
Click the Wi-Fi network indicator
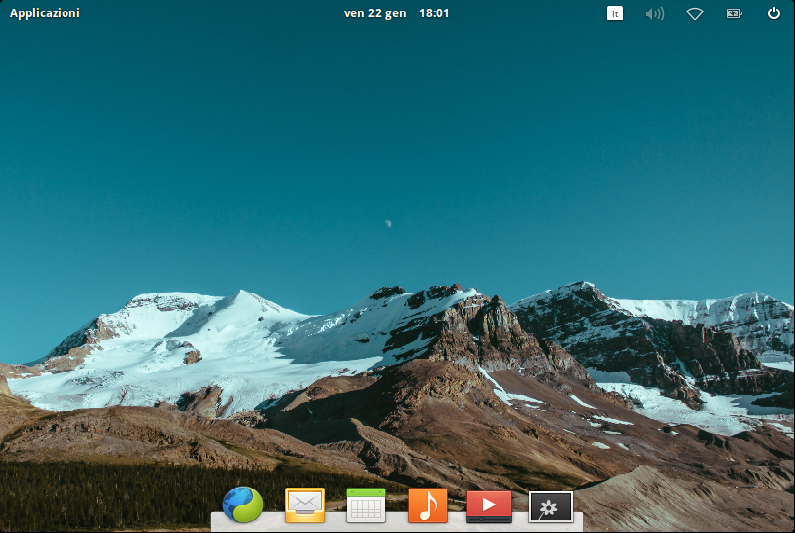[695, 13]
